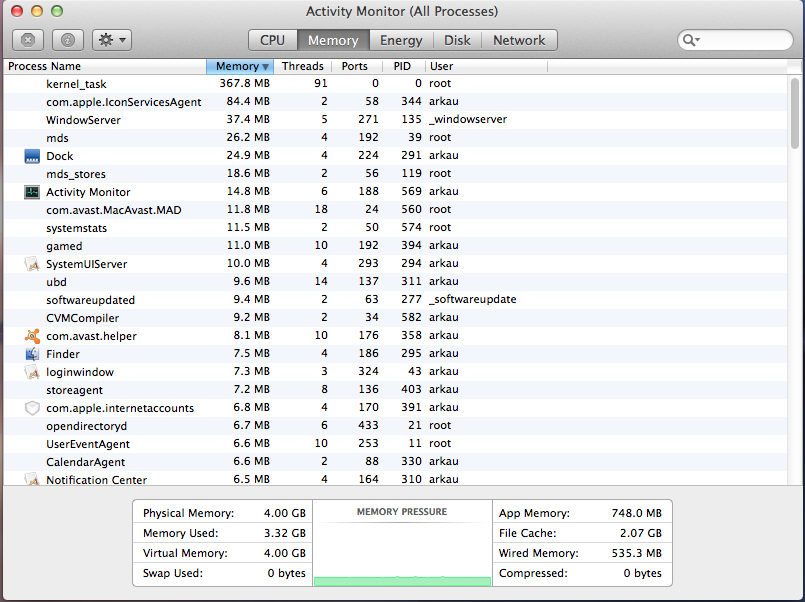
Task: Click the search magnifier icon
Action: [x=689, y=40]
